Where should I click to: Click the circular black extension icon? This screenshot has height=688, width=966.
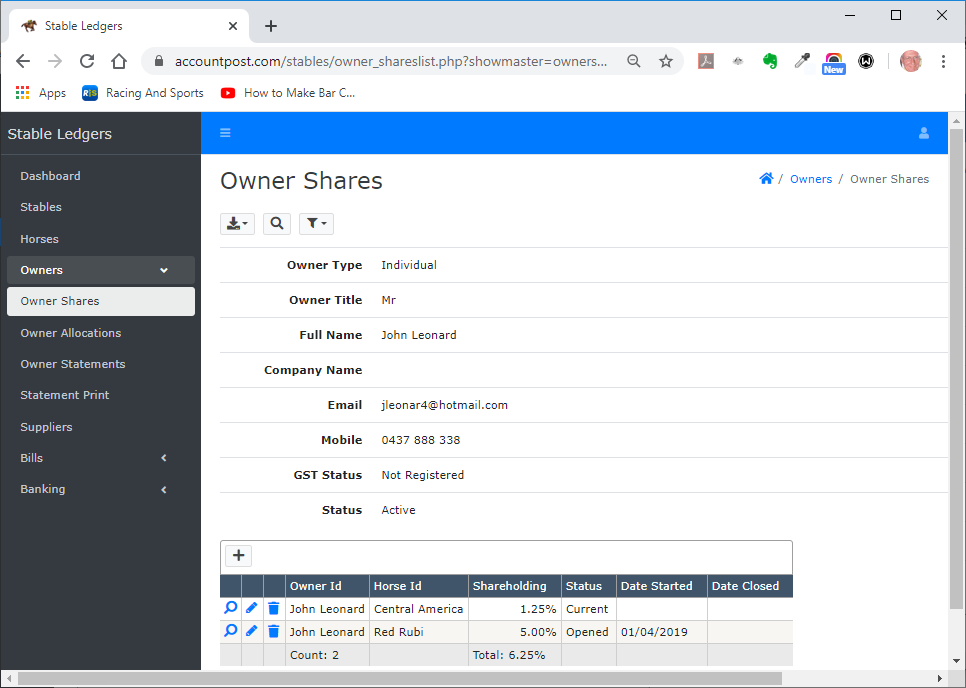pos(866,61)
